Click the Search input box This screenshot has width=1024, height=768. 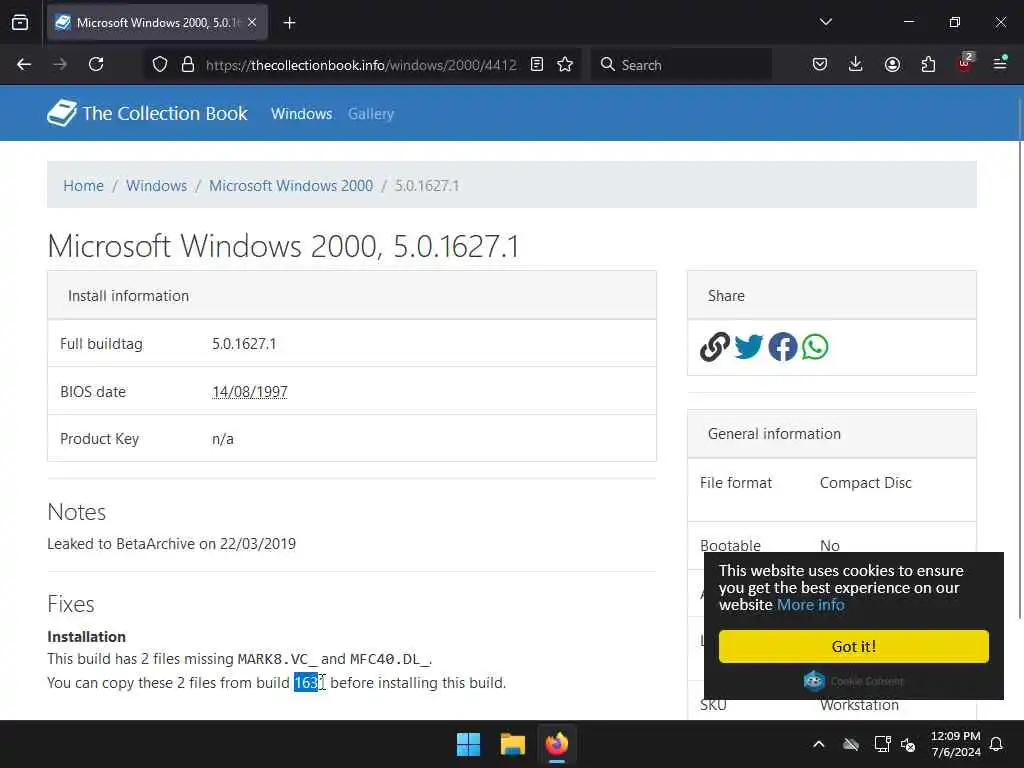(682, 65)
